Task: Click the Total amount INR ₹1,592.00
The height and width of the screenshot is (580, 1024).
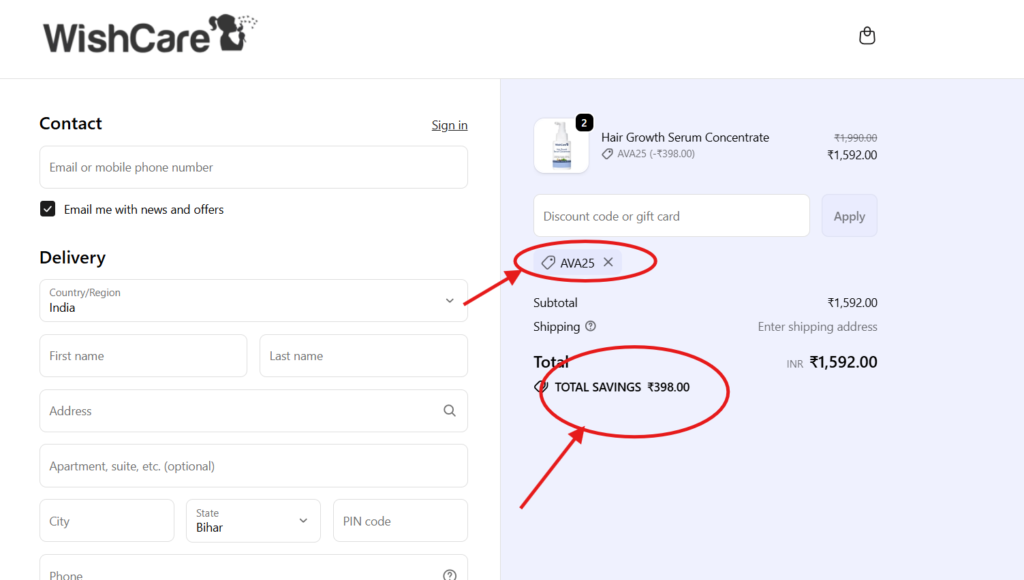Action: click(832, 362)
